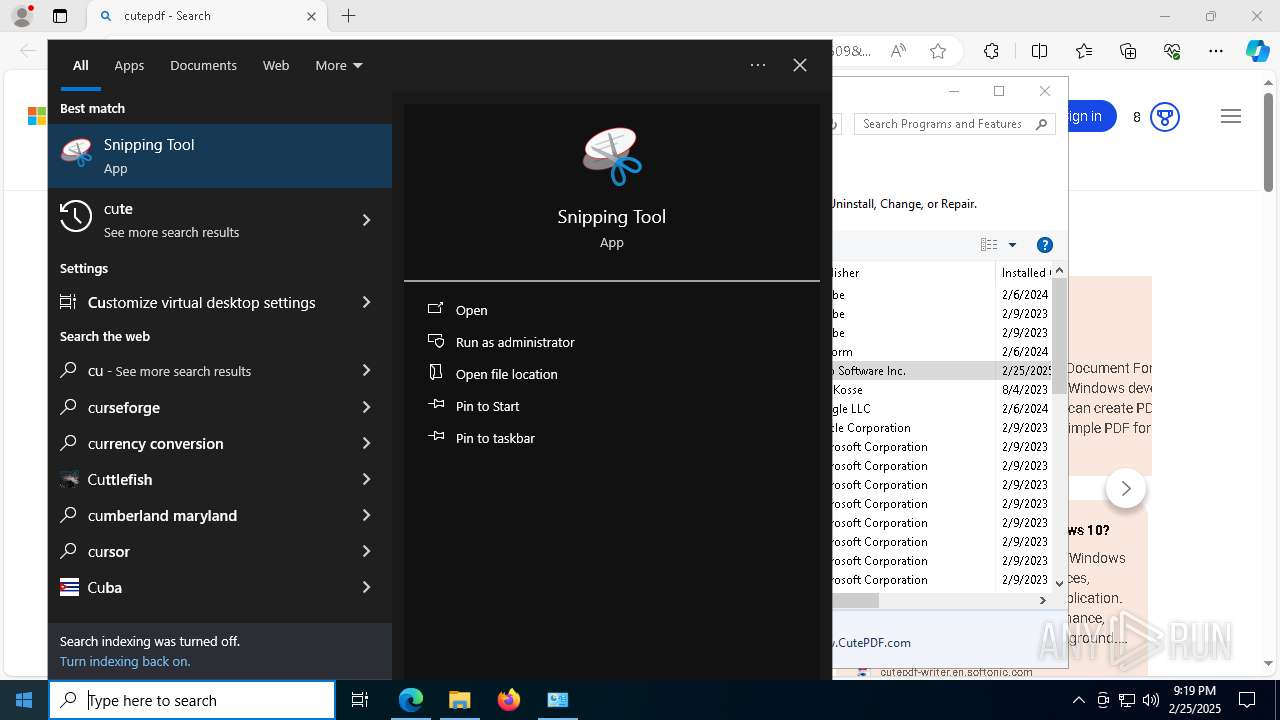Click the next carousel arrow on Bing page
The height and width of the screenshot is (720, 1280).
1126,488
